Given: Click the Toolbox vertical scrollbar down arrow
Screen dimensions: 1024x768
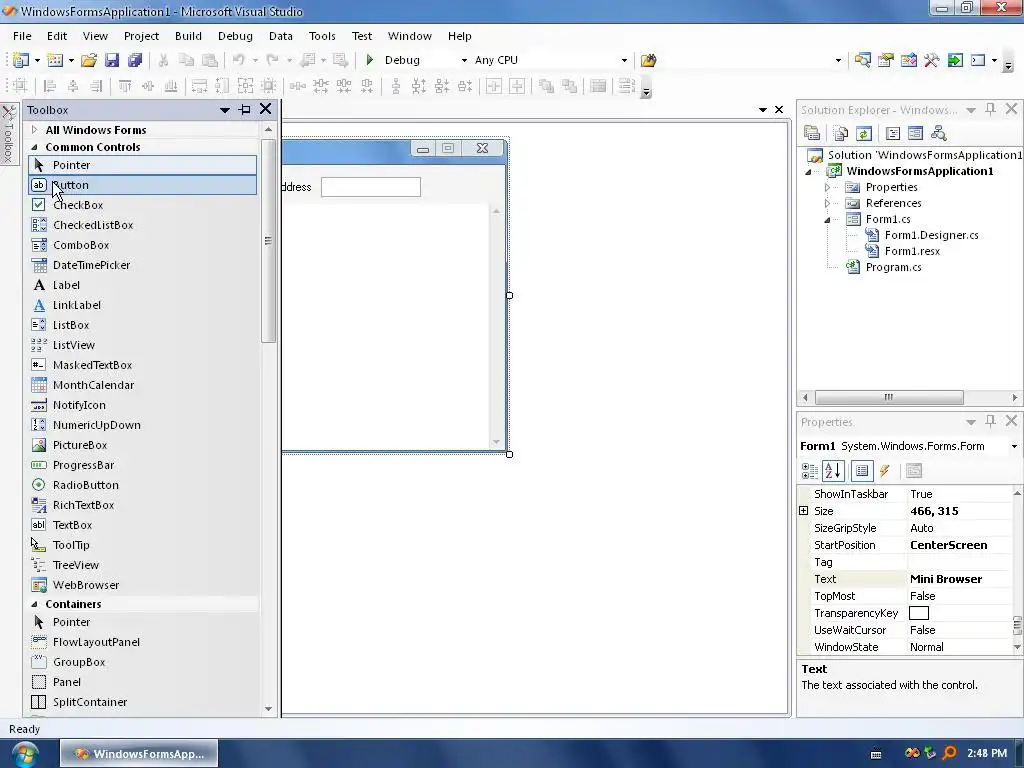Looking at the screenshot, I should [x=268, y=709].
